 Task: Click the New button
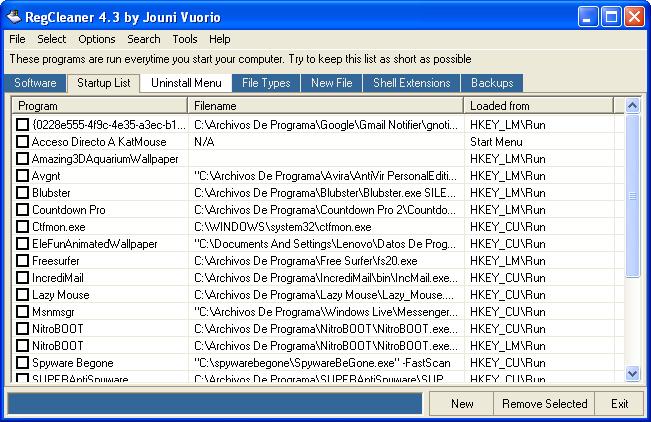[x=462, y=404]
